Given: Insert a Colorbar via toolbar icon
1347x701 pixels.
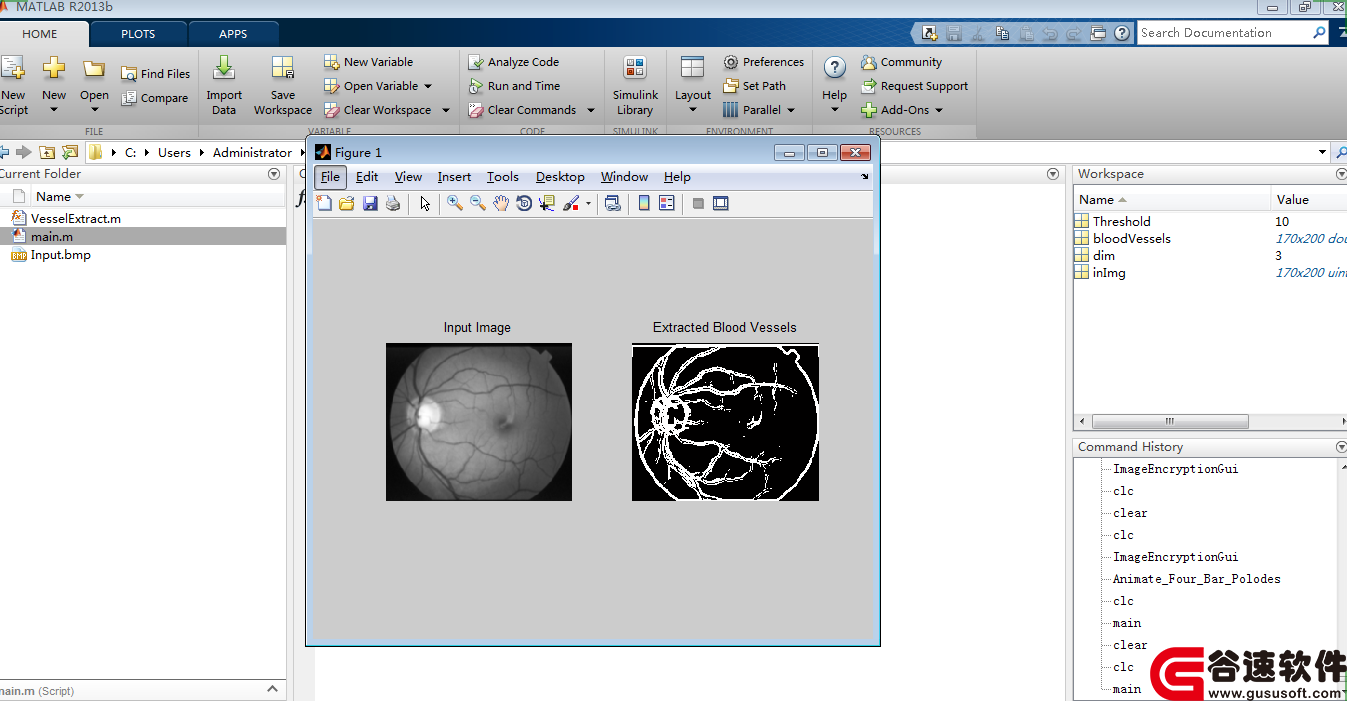Looking at the screenshot, I should coord(644,203).
